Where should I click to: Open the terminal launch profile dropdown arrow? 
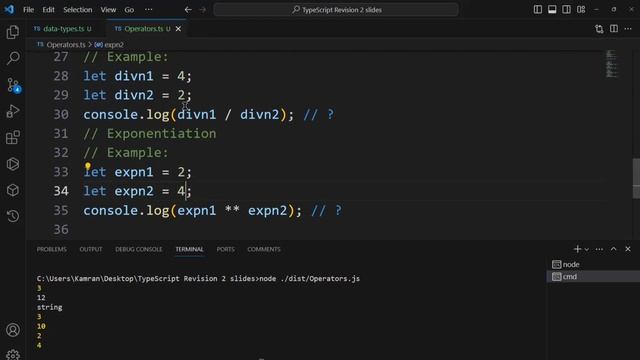(x=587, y=249)
